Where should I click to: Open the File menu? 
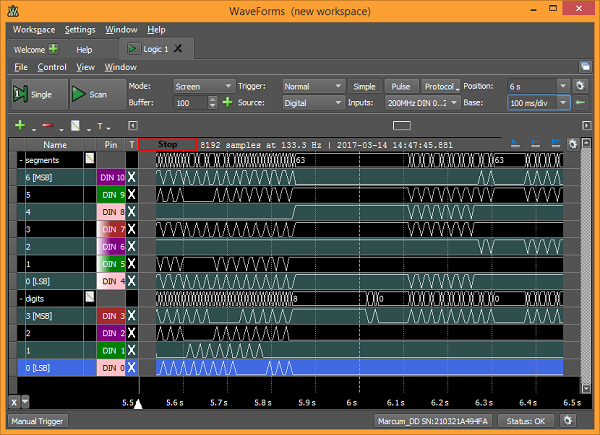click(x=21, y=67)
